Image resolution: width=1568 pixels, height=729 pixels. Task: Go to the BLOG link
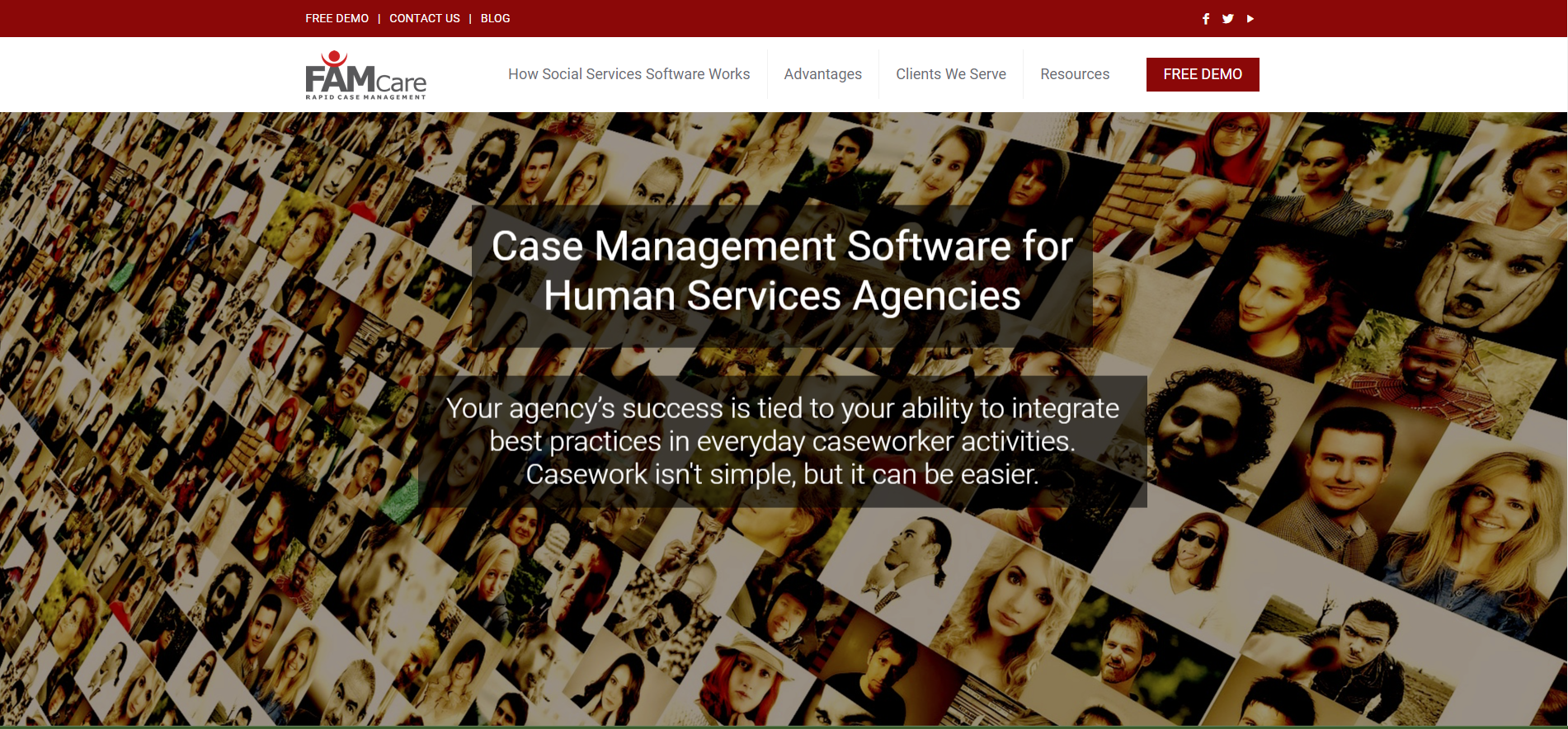(x=495, y=18)
